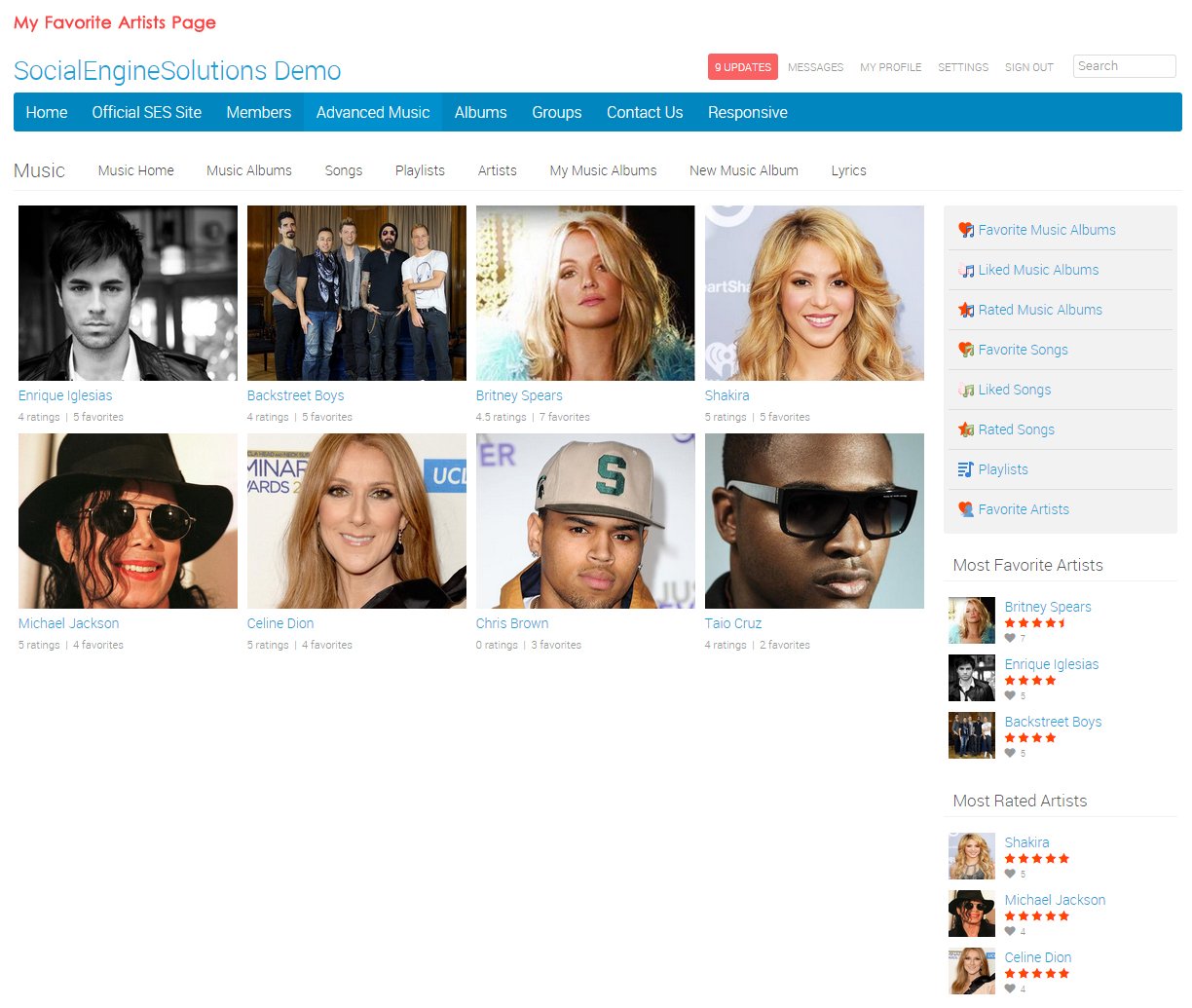Screen dimensions: 1192x1008
Task: Click the Rated Music Albums star icon
Action: point(965,310)
